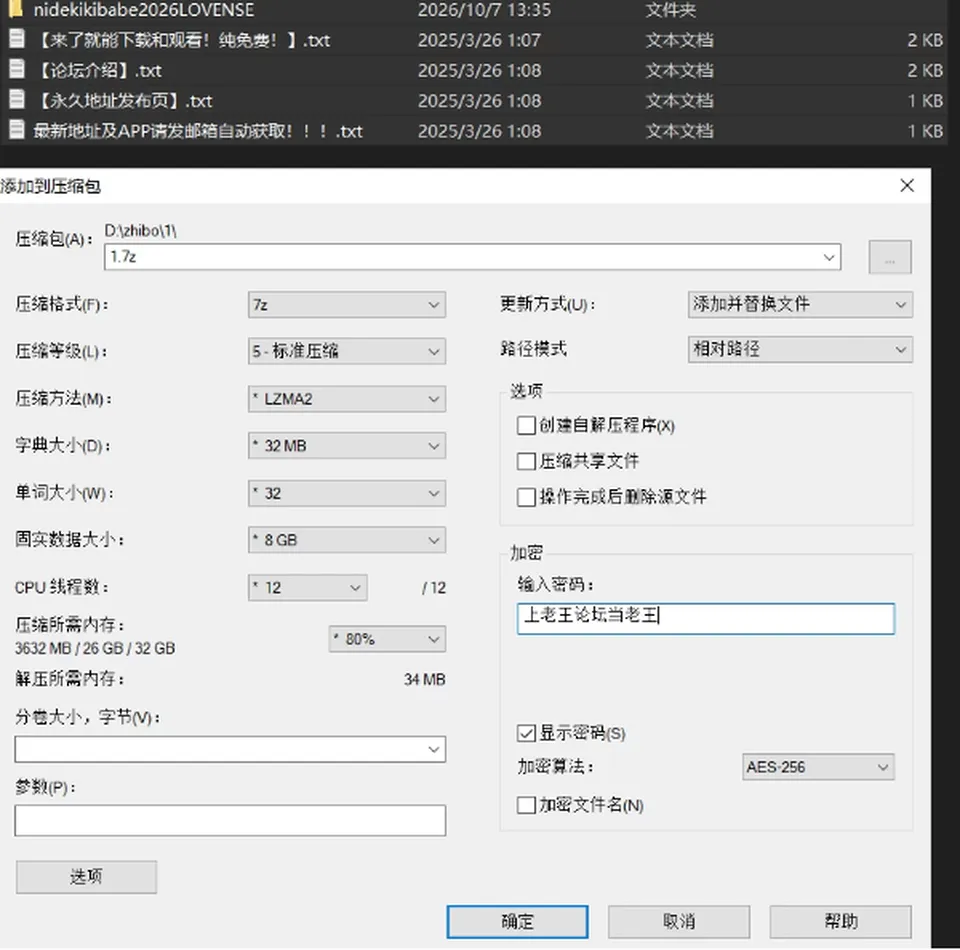The width and height of the screenshot is (960, 950).
Task: Click the 确定 button
Action: pyautogui.click(x=517, y=921)
